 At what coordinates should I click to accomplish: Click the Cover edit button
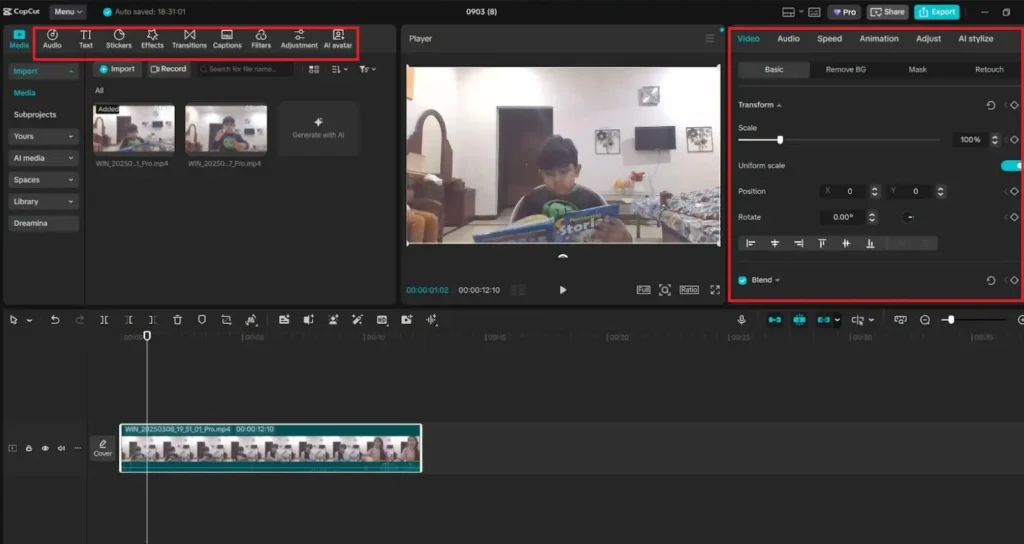tap(103, 448)
